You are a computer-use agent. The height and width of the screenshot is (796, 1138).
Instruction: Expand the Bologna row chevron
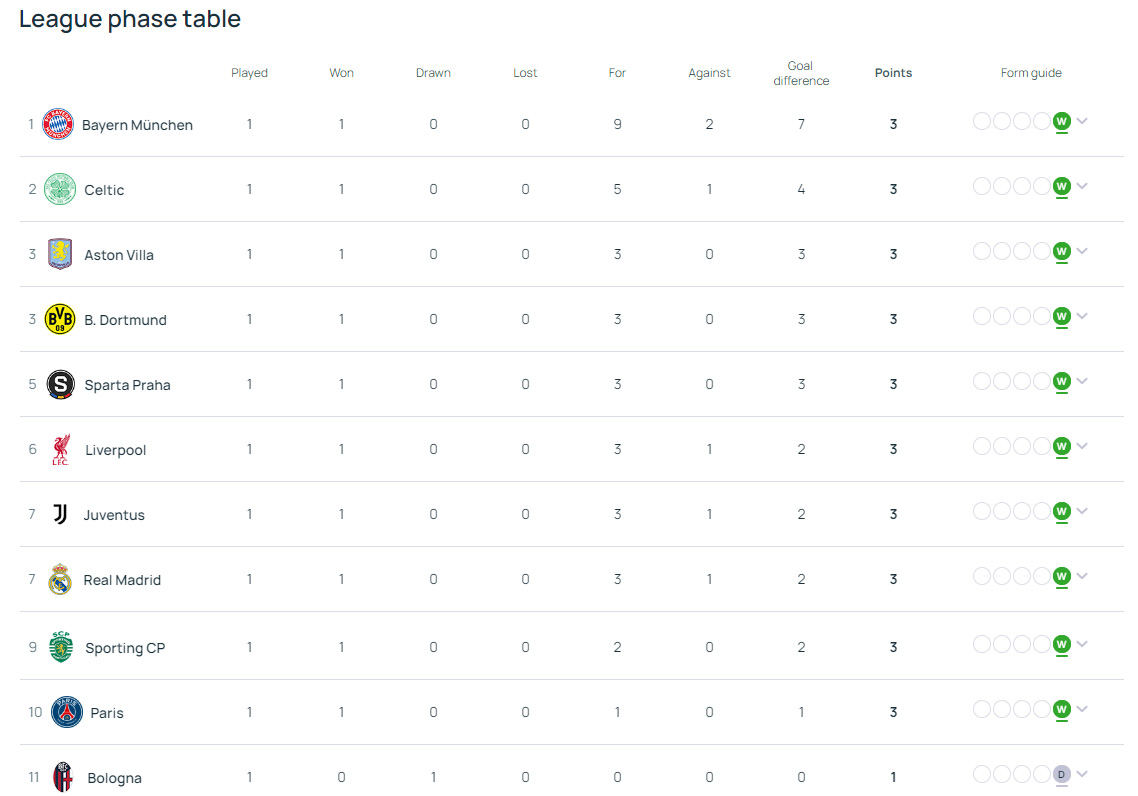(1082, 774)
